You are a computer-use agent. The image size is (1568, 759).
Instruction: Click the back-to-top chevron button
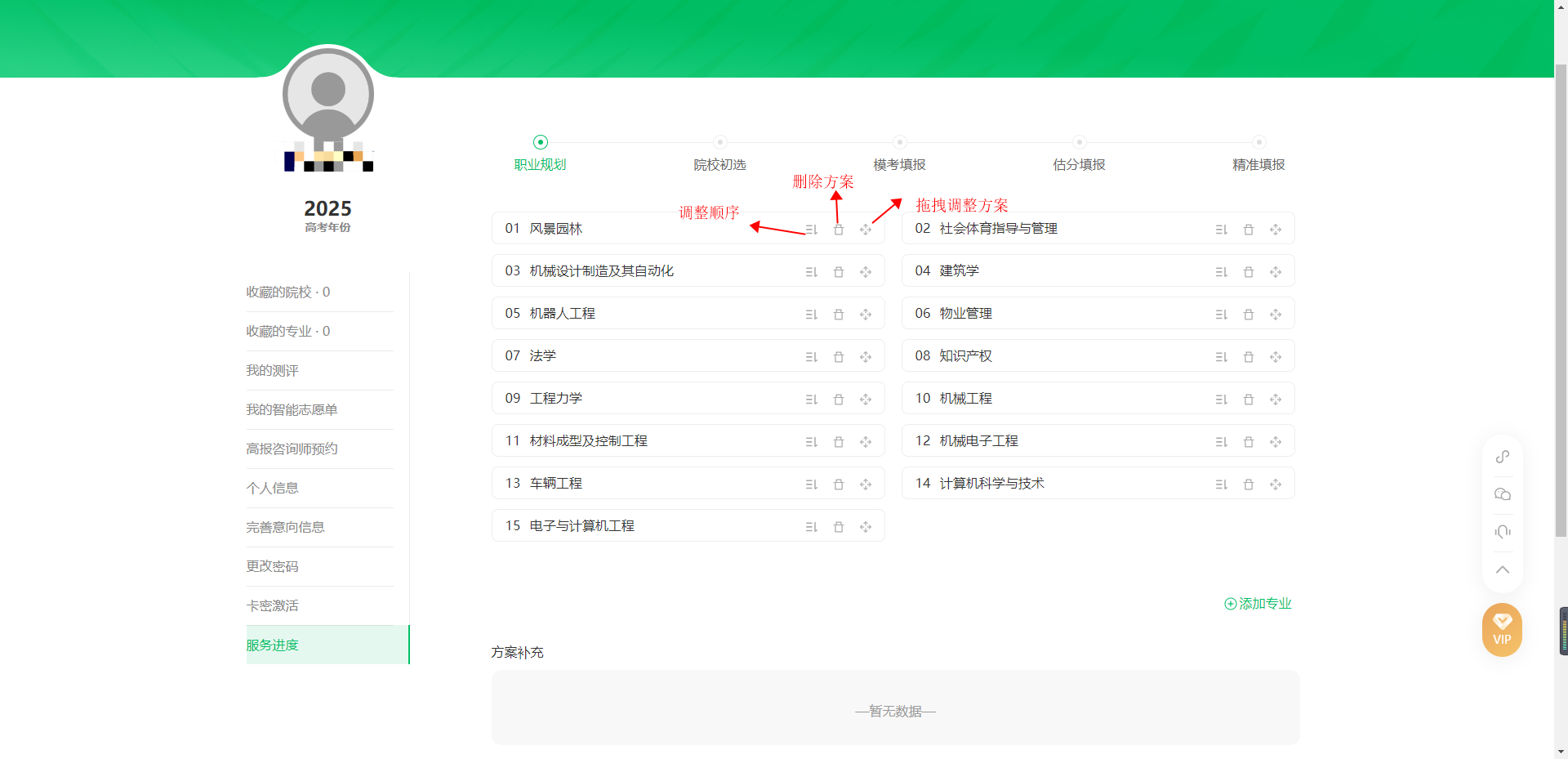[1503, 569]
